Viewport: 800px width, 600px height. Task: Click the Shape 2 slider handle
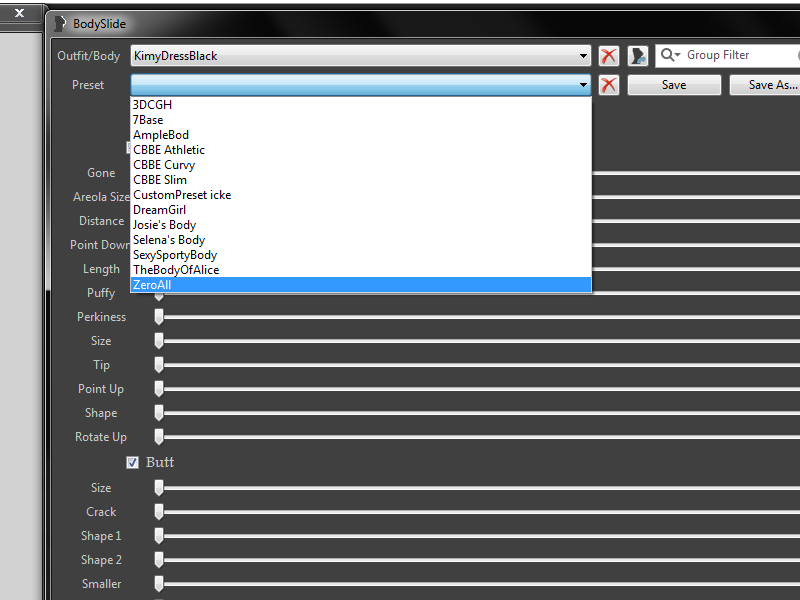(159, 560)
